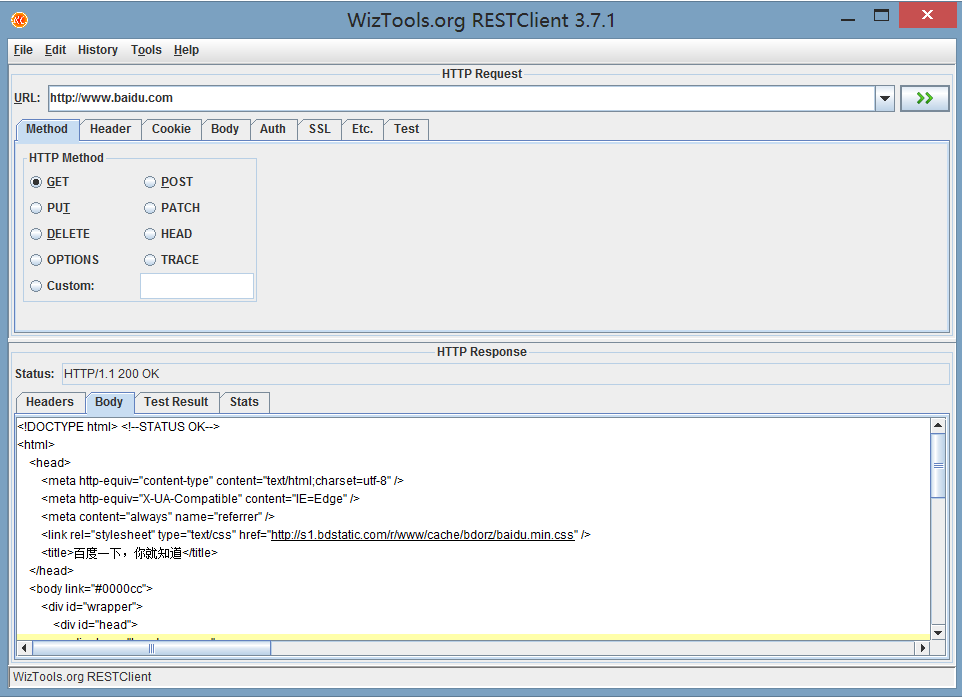Minimize the RESTClient window
Screen dimensions: 962x698
(848, 18)
